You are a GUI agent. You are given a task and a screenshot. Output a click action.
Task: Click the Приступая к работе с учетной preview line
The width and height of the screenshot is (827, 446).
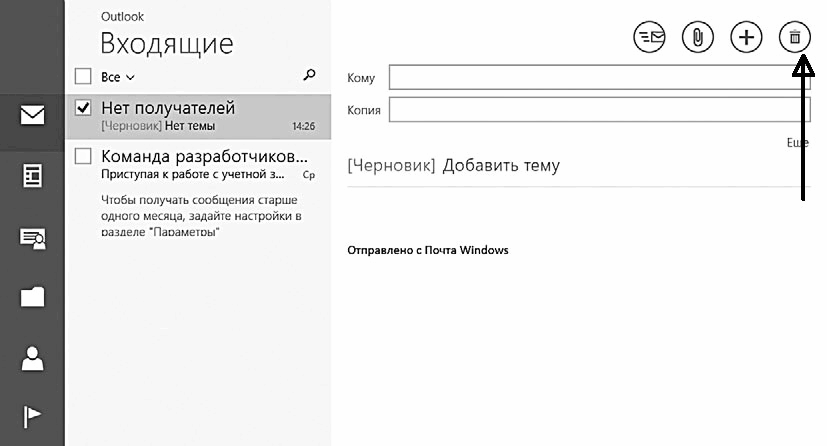(x=193, y=174)
